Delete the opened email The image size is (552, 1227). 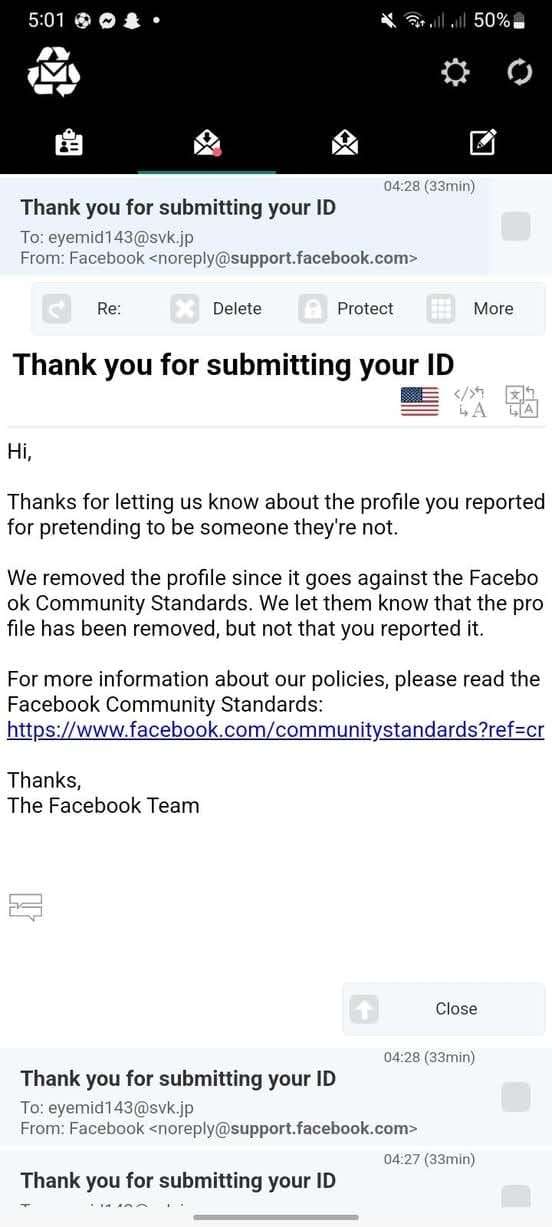(216, 309)
